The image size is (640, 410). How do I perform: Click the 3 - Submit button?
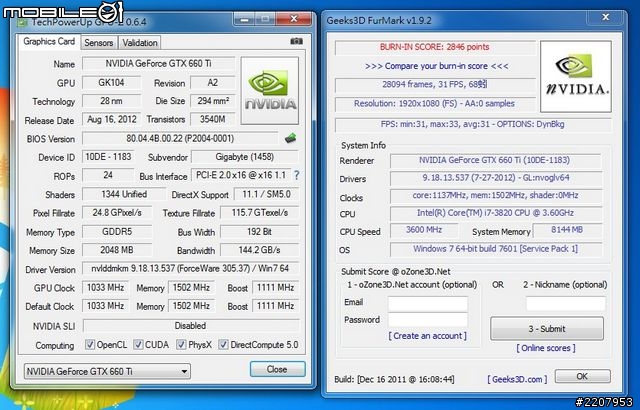(547, 328)
